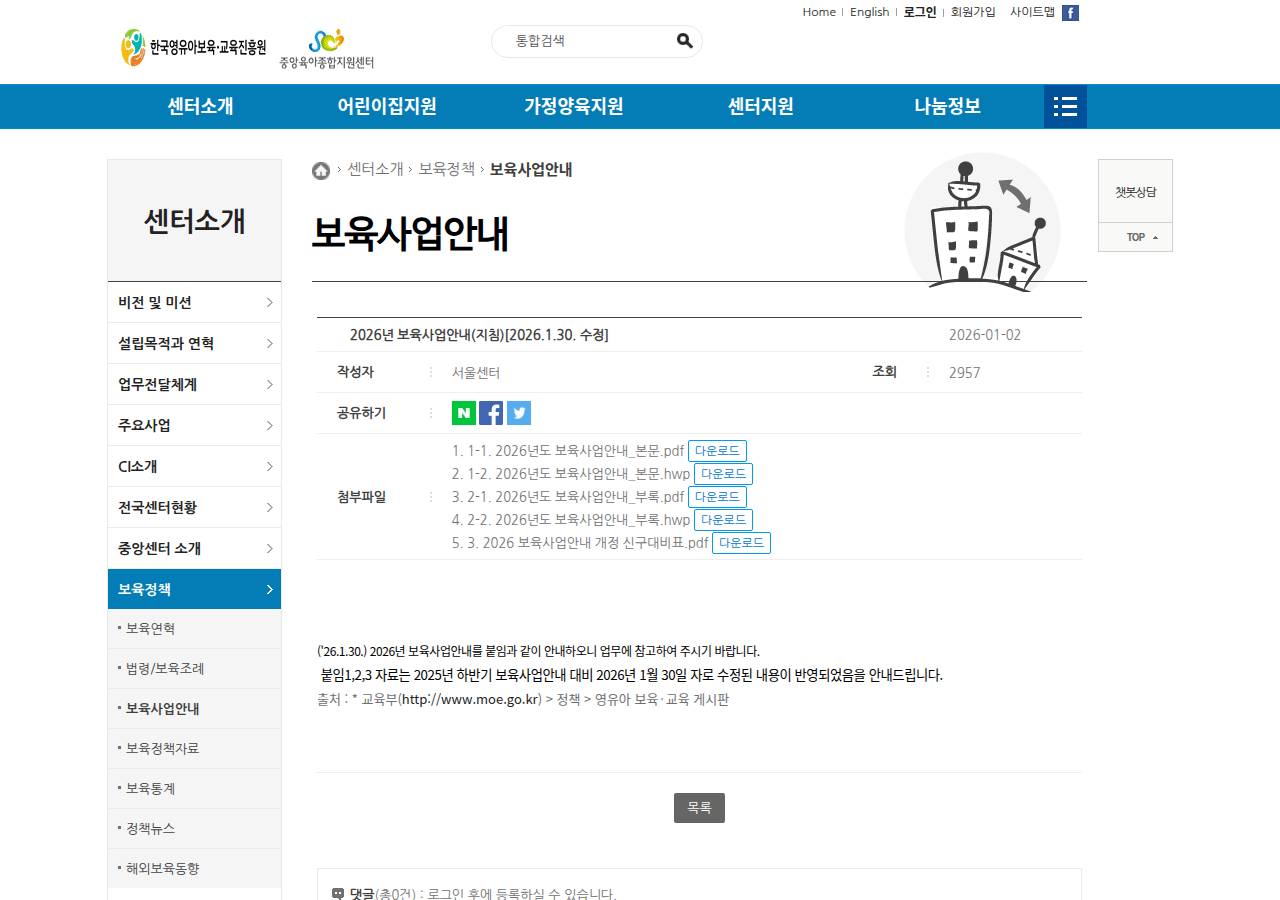Open 보육연혁 submenu item
This screenshot has width=1280, height=900.
[194, 628]
